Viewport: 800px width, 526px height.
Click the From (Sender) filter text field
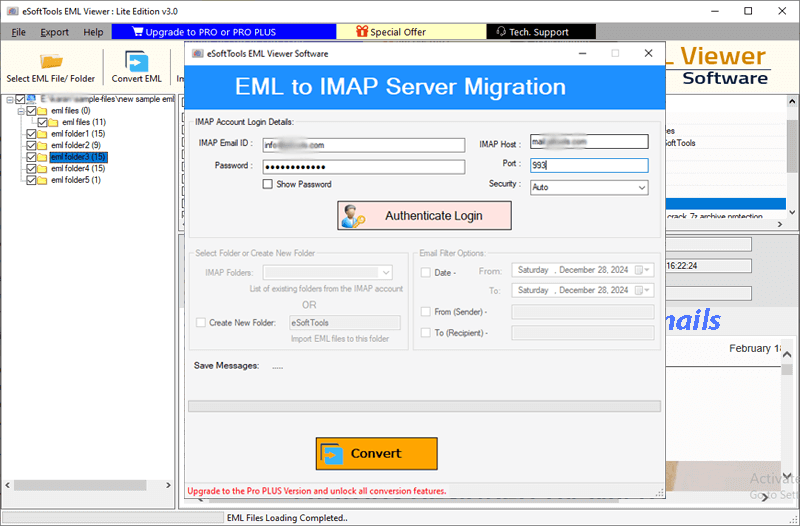[583, 312]
